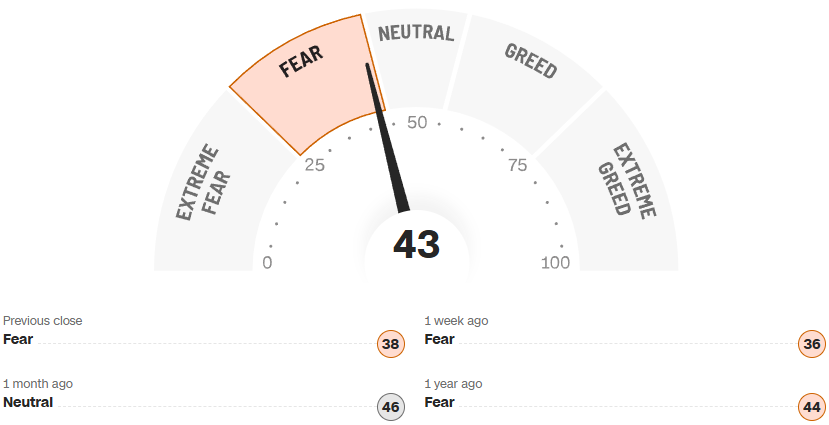The height and width of the screenshot is (425, 829).
Task: Click the 25 tick label on gauge
Action: point(314,165)
